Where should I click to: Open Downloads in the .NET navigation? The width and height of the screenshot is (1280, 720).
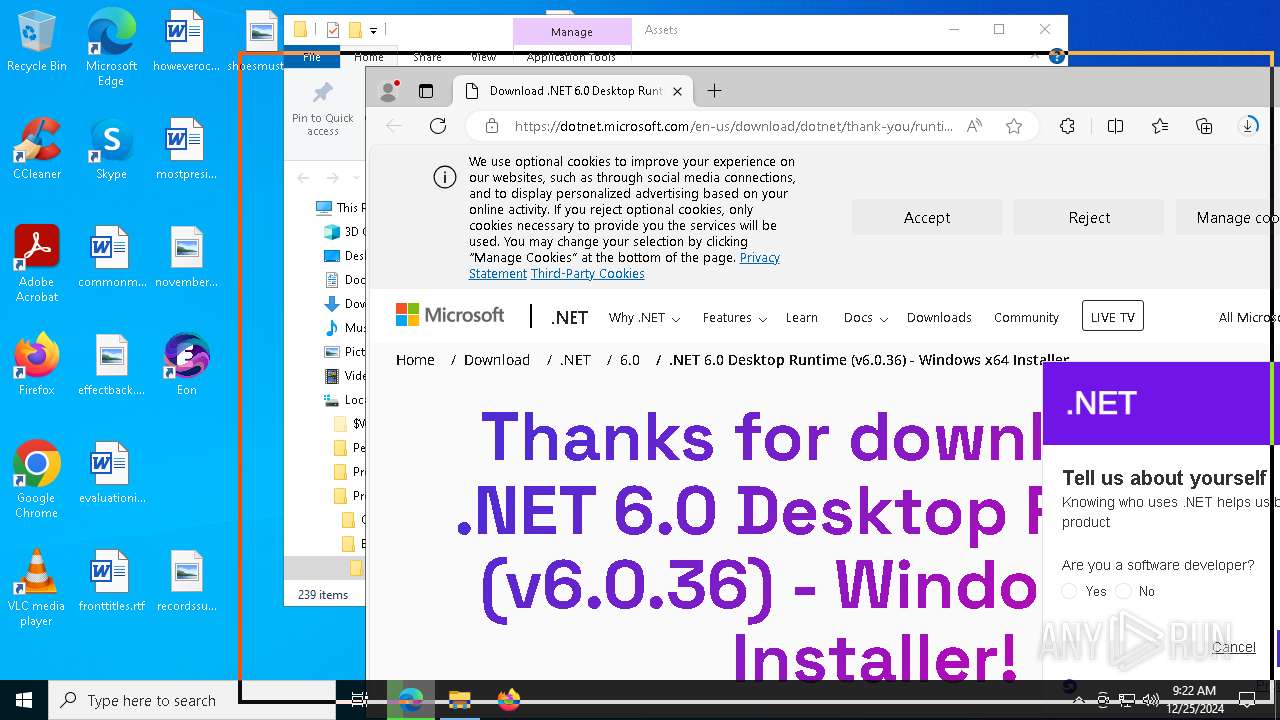click(939, 318)
